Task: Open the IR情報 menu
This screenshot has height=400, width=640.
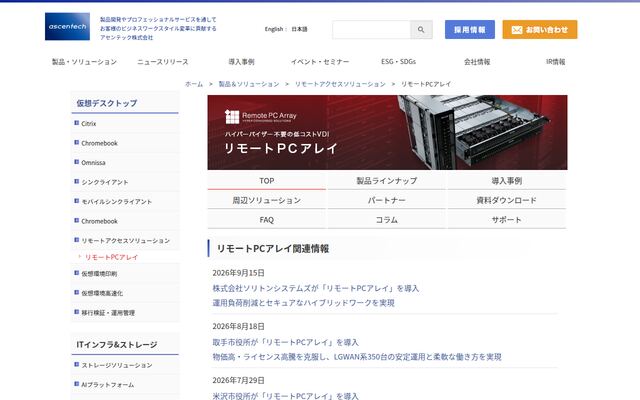Action: coord(556,62)
